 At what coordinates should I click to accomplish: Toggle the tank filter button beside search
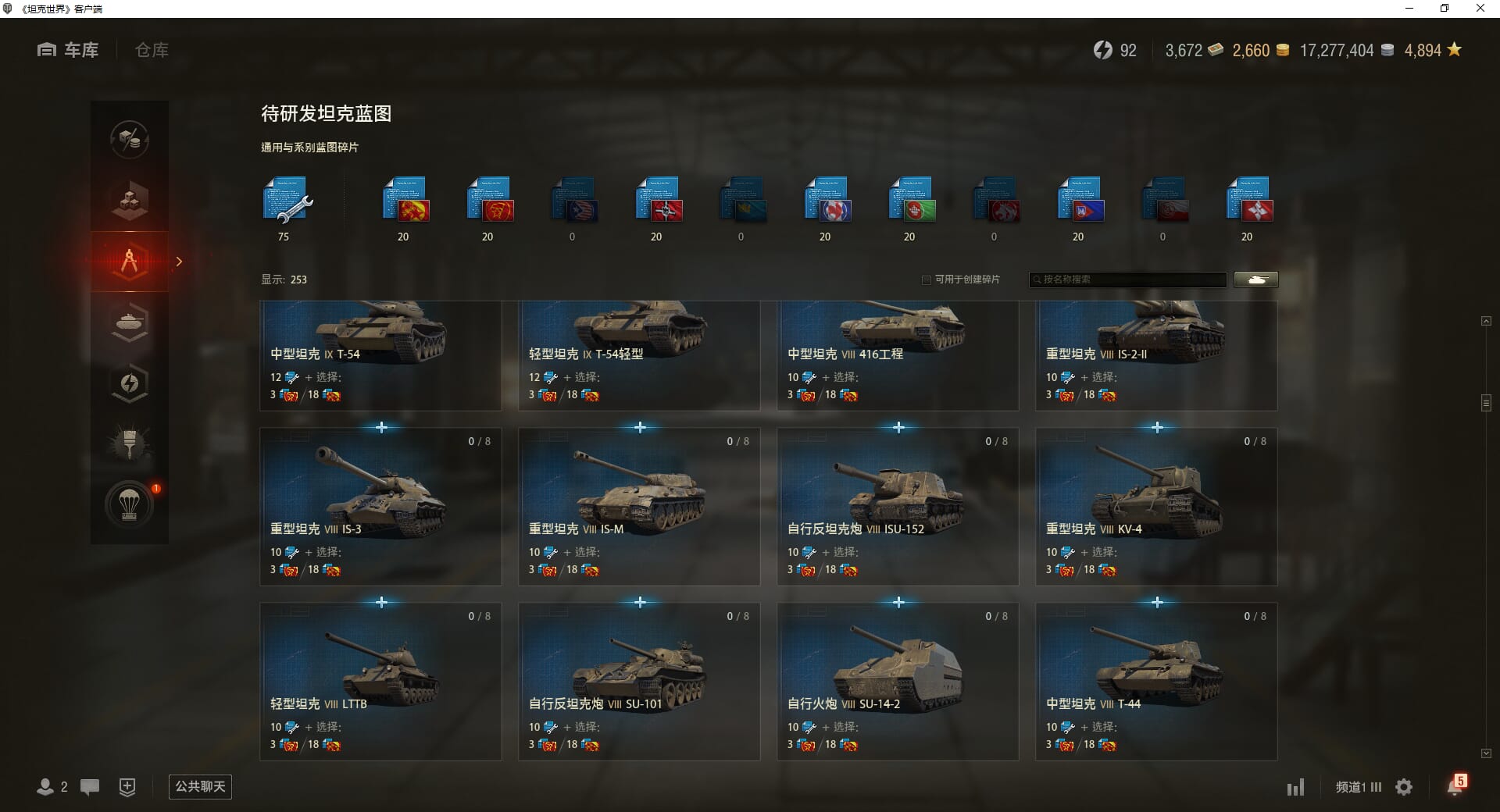click(x=1256, y=280)
